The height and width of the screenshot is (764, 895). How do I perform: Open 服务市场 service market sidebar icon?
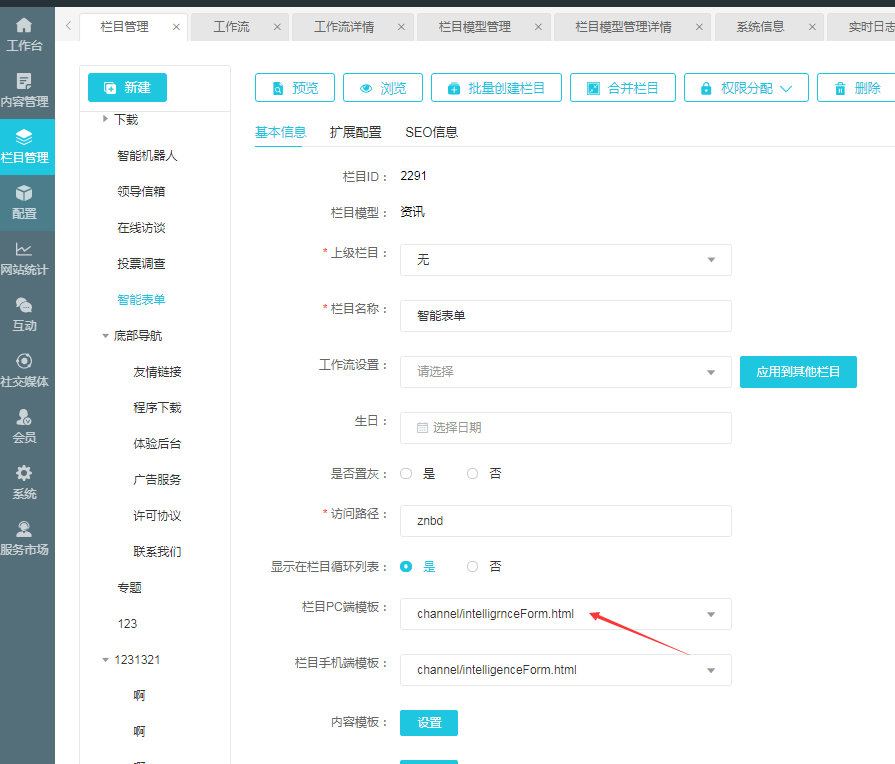click(24, 538)
